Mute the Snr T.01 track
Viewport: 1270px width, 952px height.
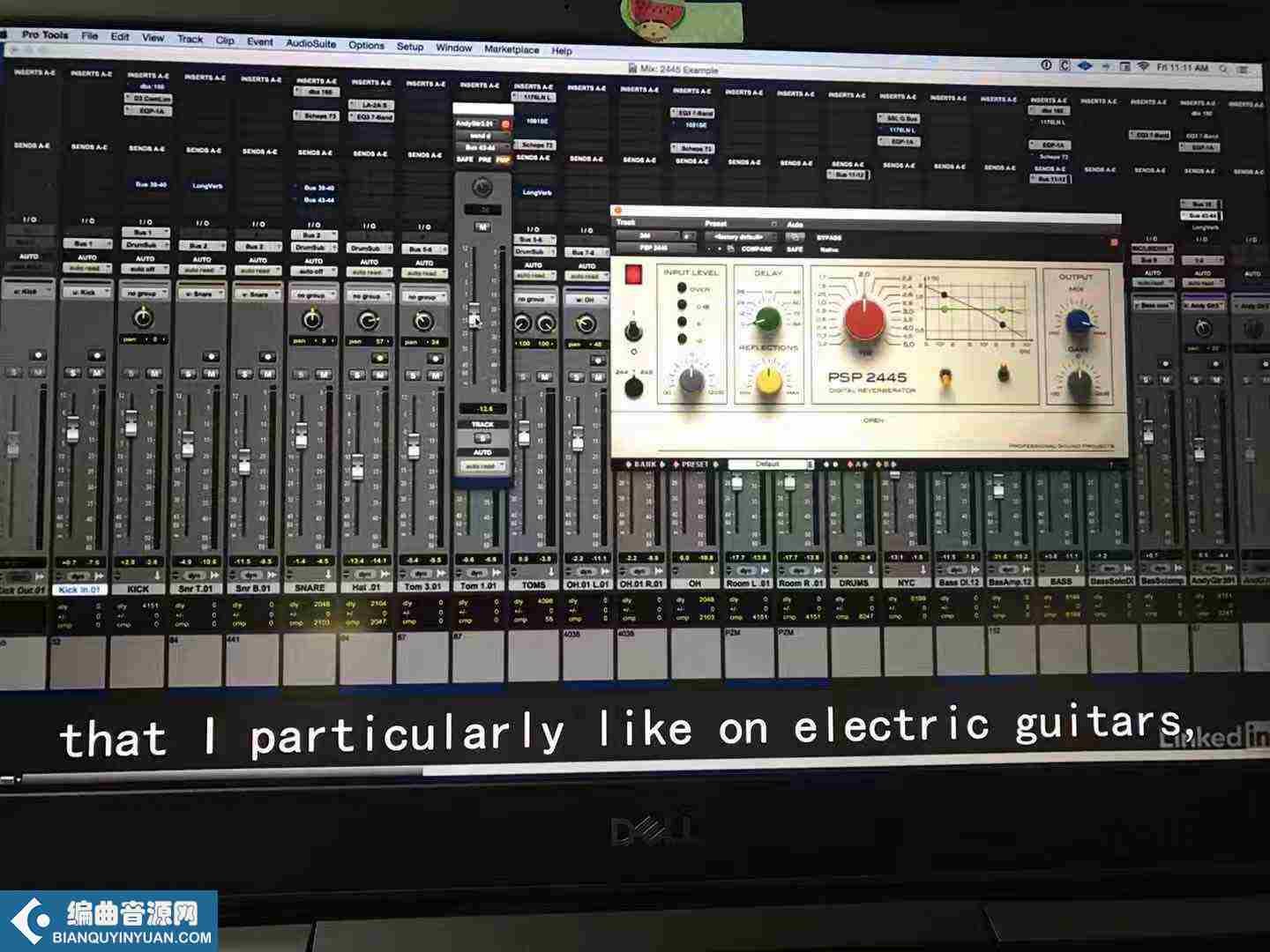click(x=211, y=375)
